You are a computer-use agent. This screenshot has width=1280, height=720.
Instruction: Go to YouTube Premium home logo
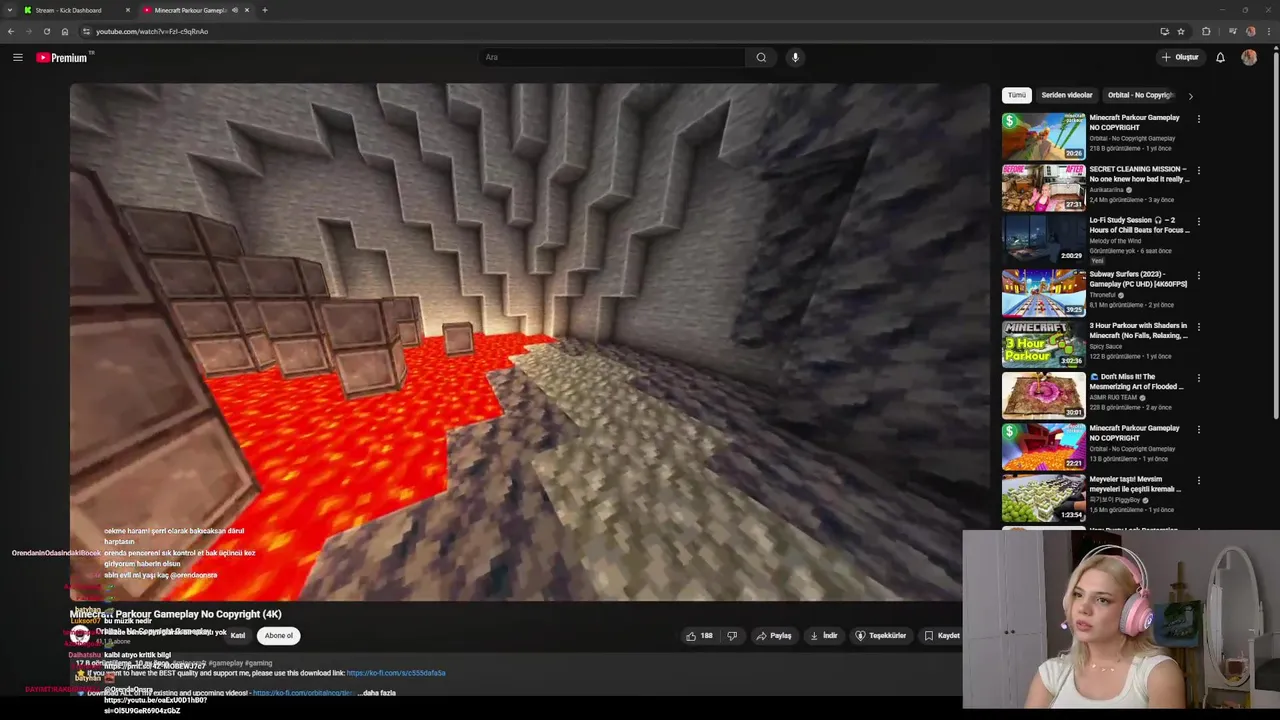[x=62, y=57]
